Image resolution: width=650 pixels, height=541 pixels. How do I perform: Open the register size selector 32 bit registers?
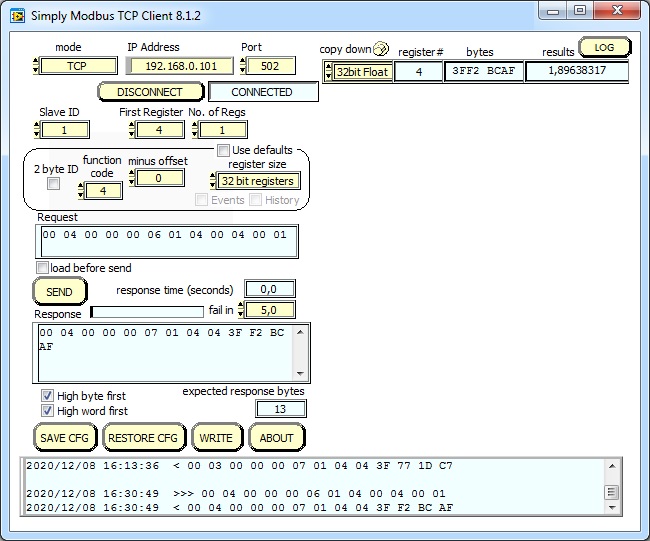click(258, 181)
